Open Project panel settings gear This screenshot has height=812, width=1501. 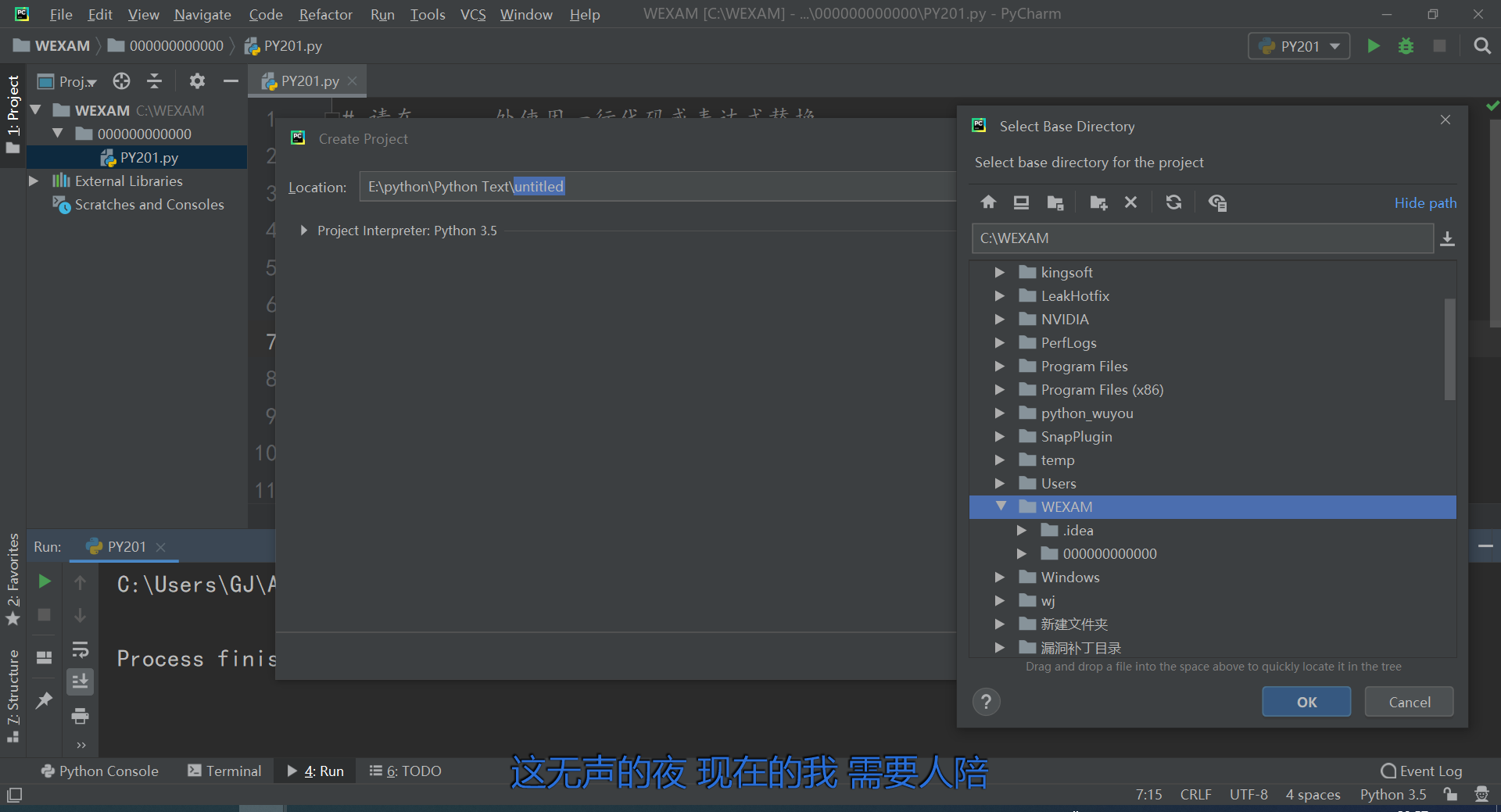[197, 81]
